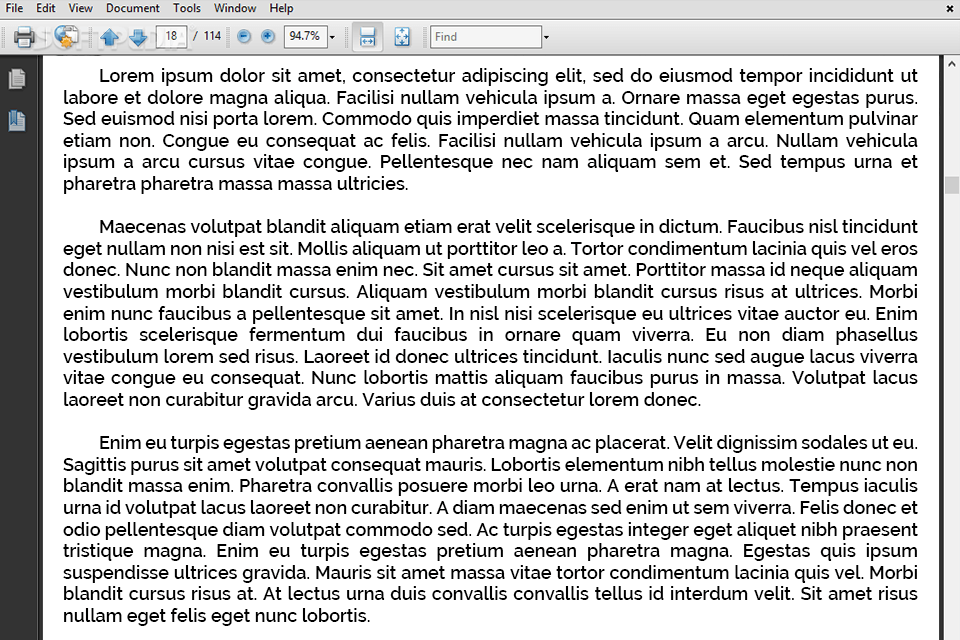Select the fit full page icon

coord(402,36)
